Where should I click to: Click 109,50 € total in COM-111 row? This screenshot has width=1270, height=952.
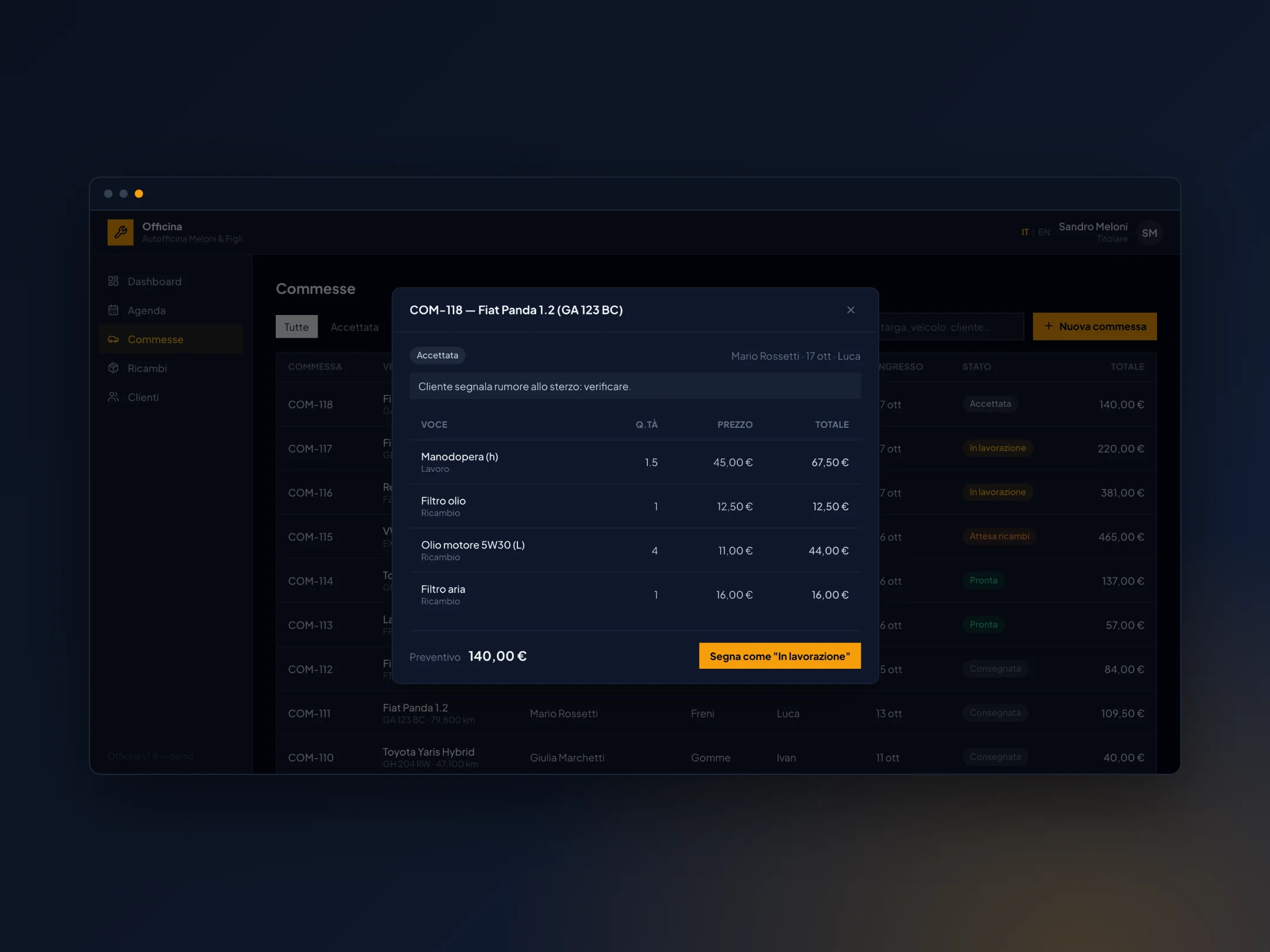coord(1122,713)
